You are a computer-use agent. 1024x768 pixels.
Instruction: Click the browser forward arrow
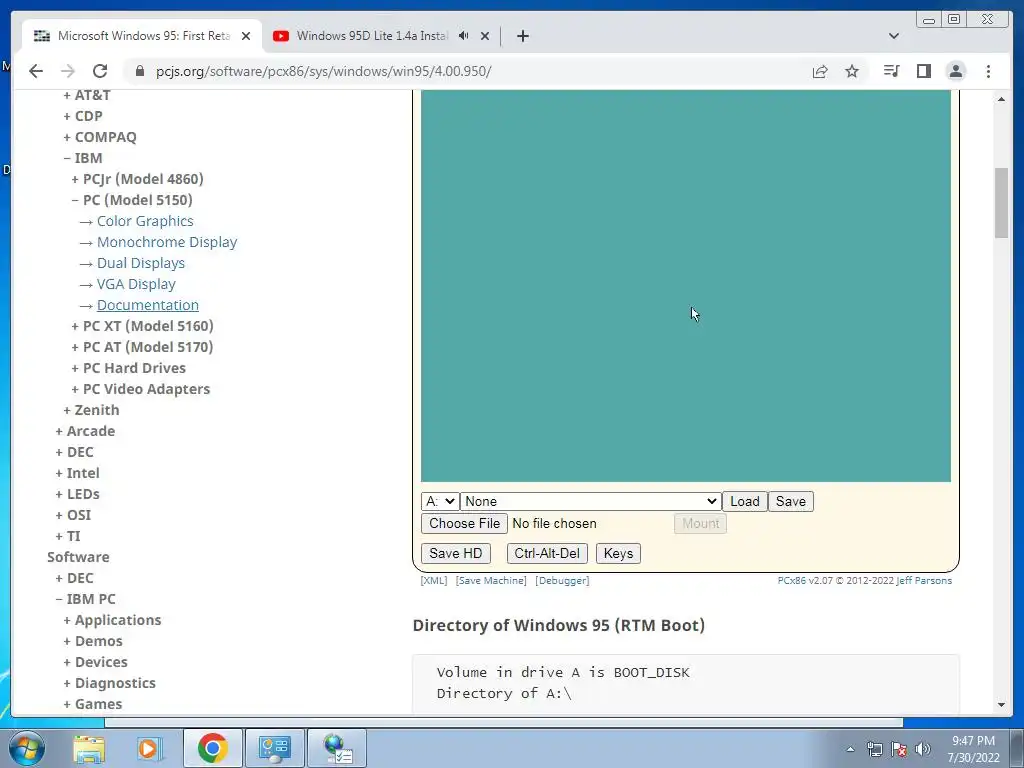click(68, 71)
